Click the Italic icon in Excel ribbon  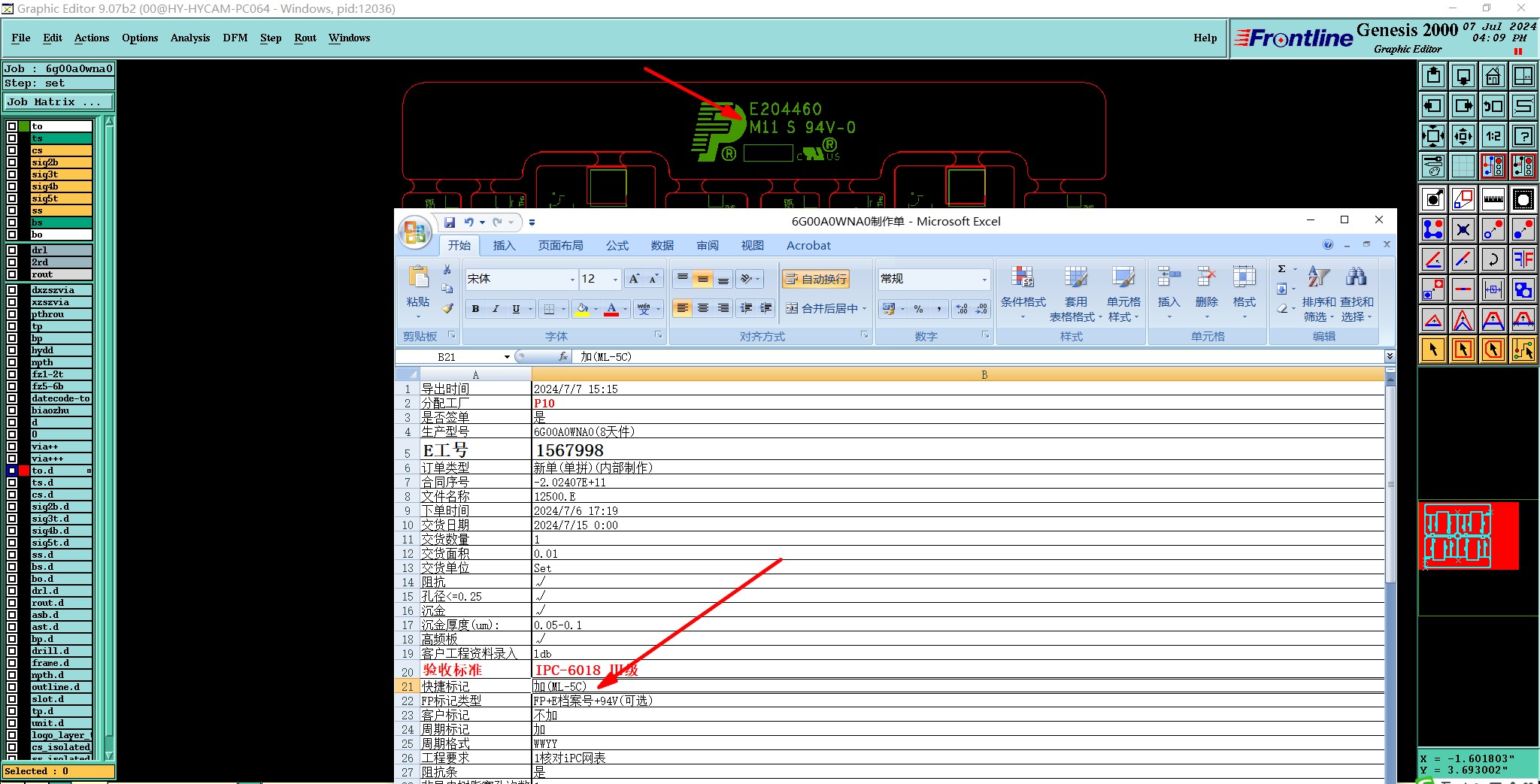(496, 309)
